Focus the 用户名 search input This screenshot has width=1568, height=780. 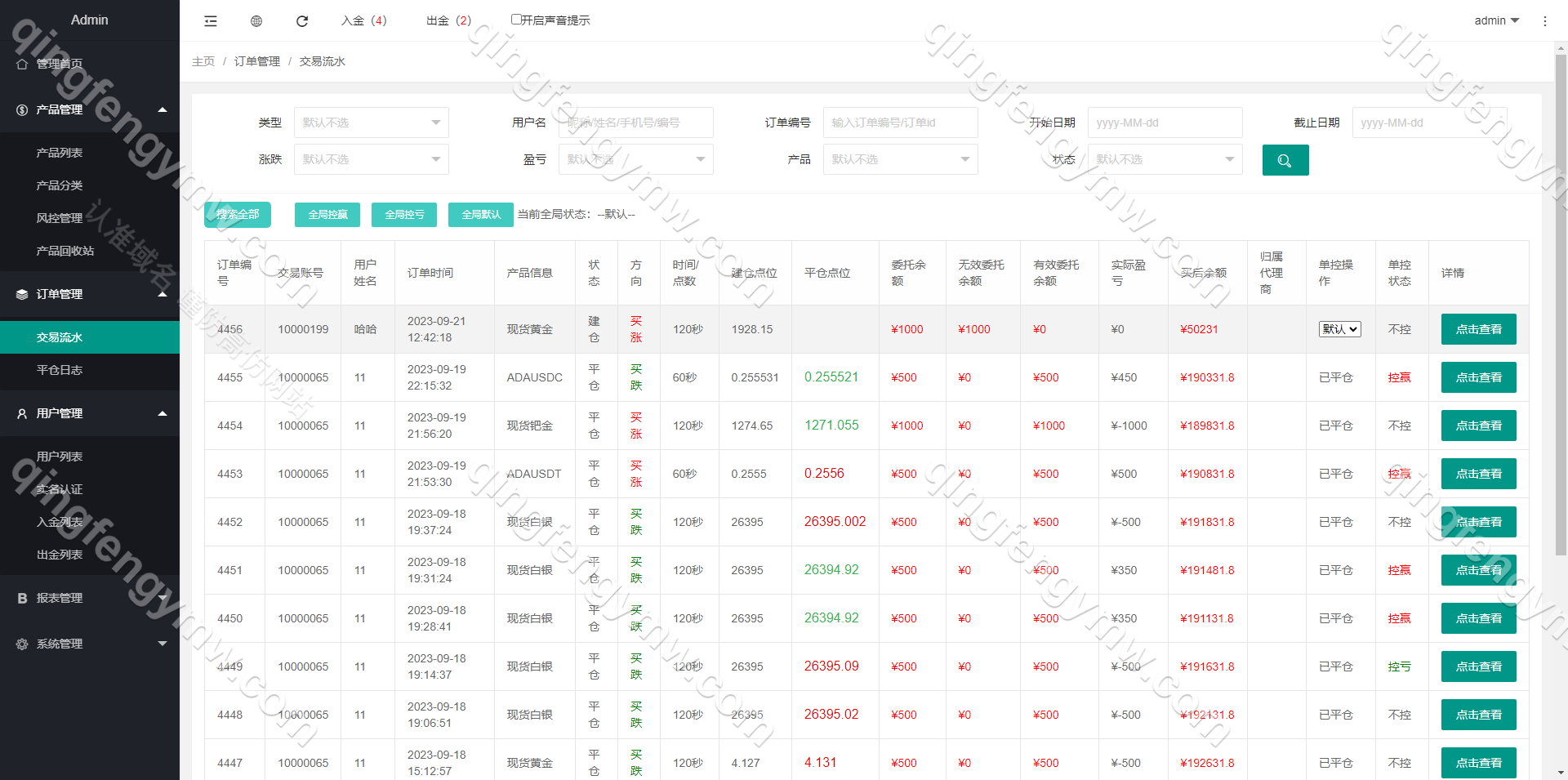point(636,123)
